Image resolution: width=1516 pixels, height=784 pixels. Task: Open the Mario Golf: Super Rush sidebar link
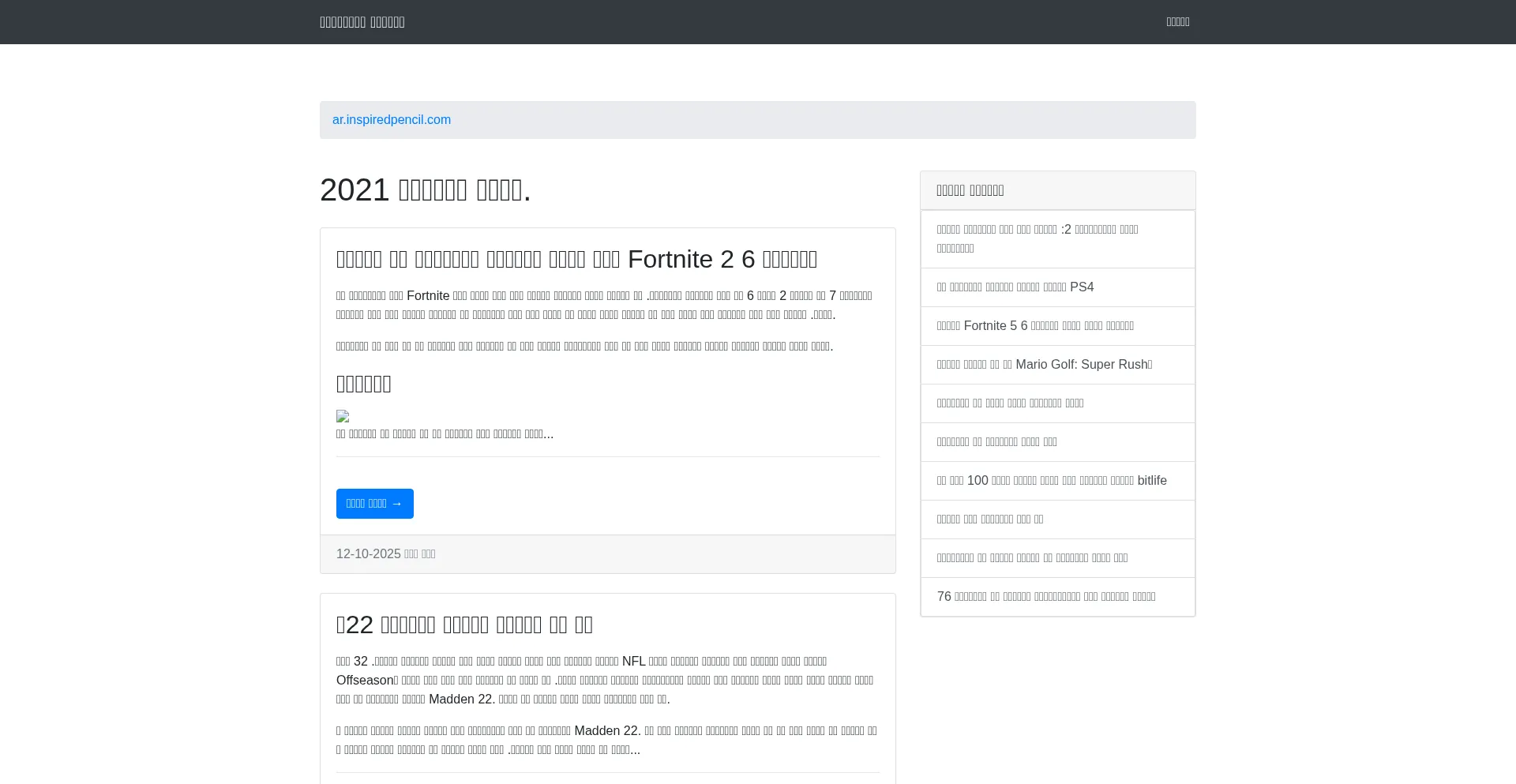point(1044,365)
